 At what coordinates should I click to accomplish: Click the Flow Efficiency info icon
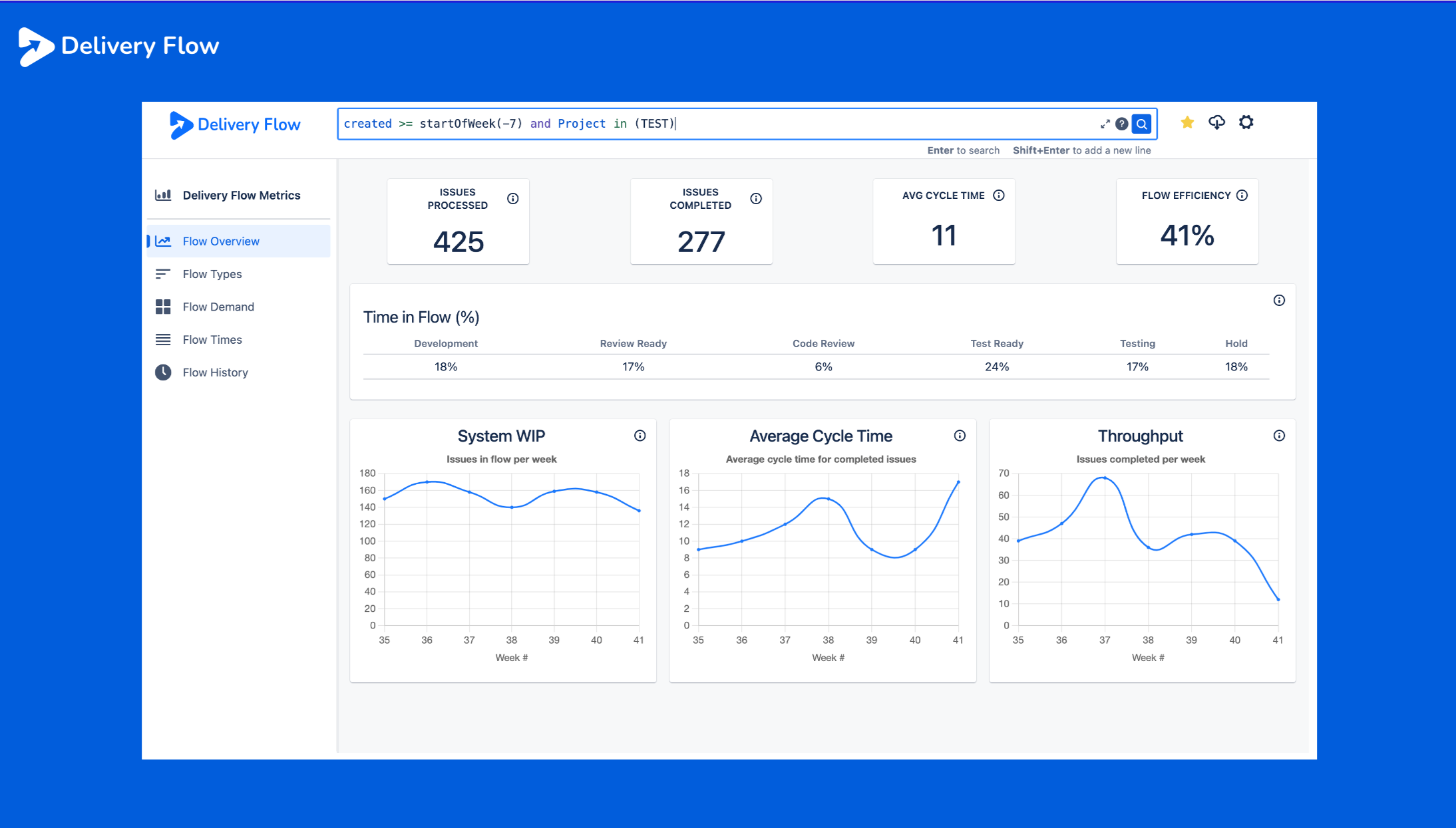(1242, 195)
